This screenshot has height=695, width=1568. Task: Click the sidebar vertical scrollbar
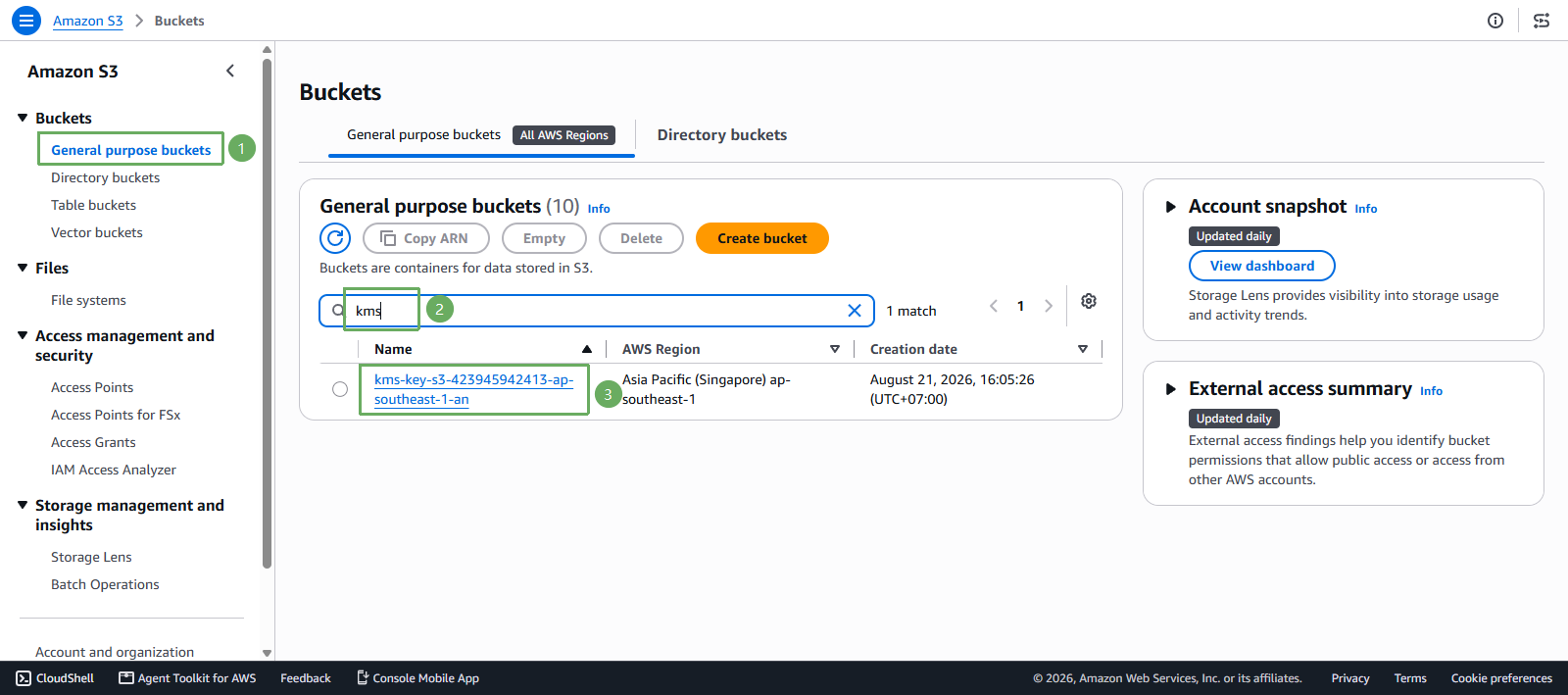[267, 314]
